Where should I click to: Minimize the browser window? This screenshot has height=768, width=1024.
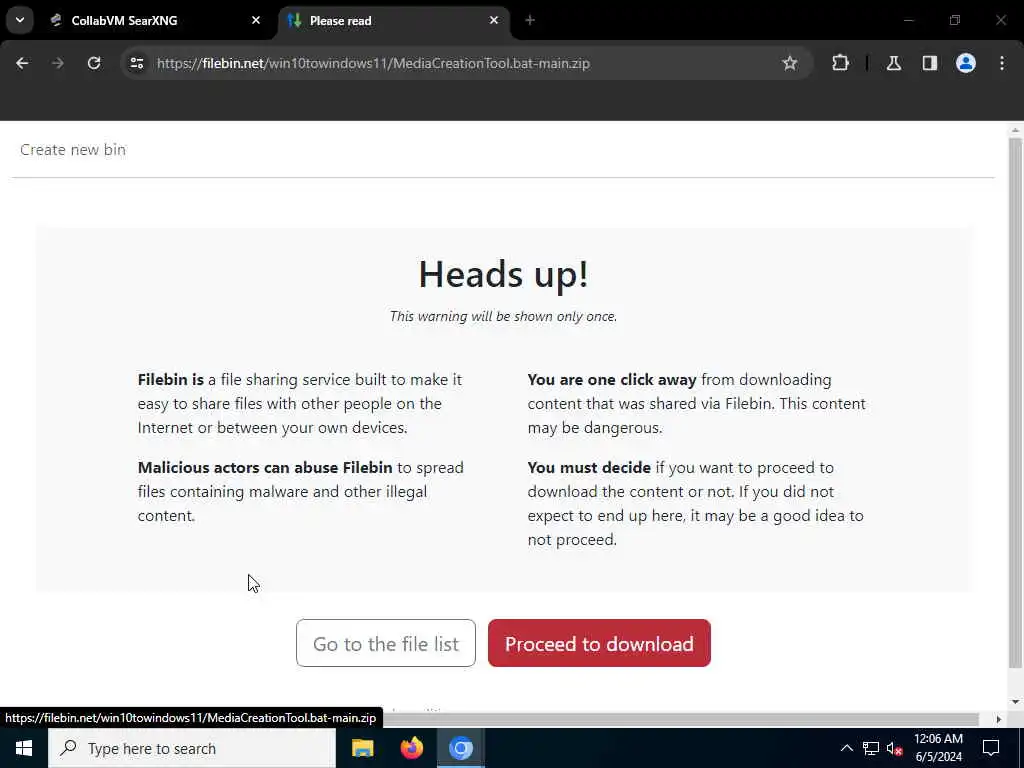[908, 20]
